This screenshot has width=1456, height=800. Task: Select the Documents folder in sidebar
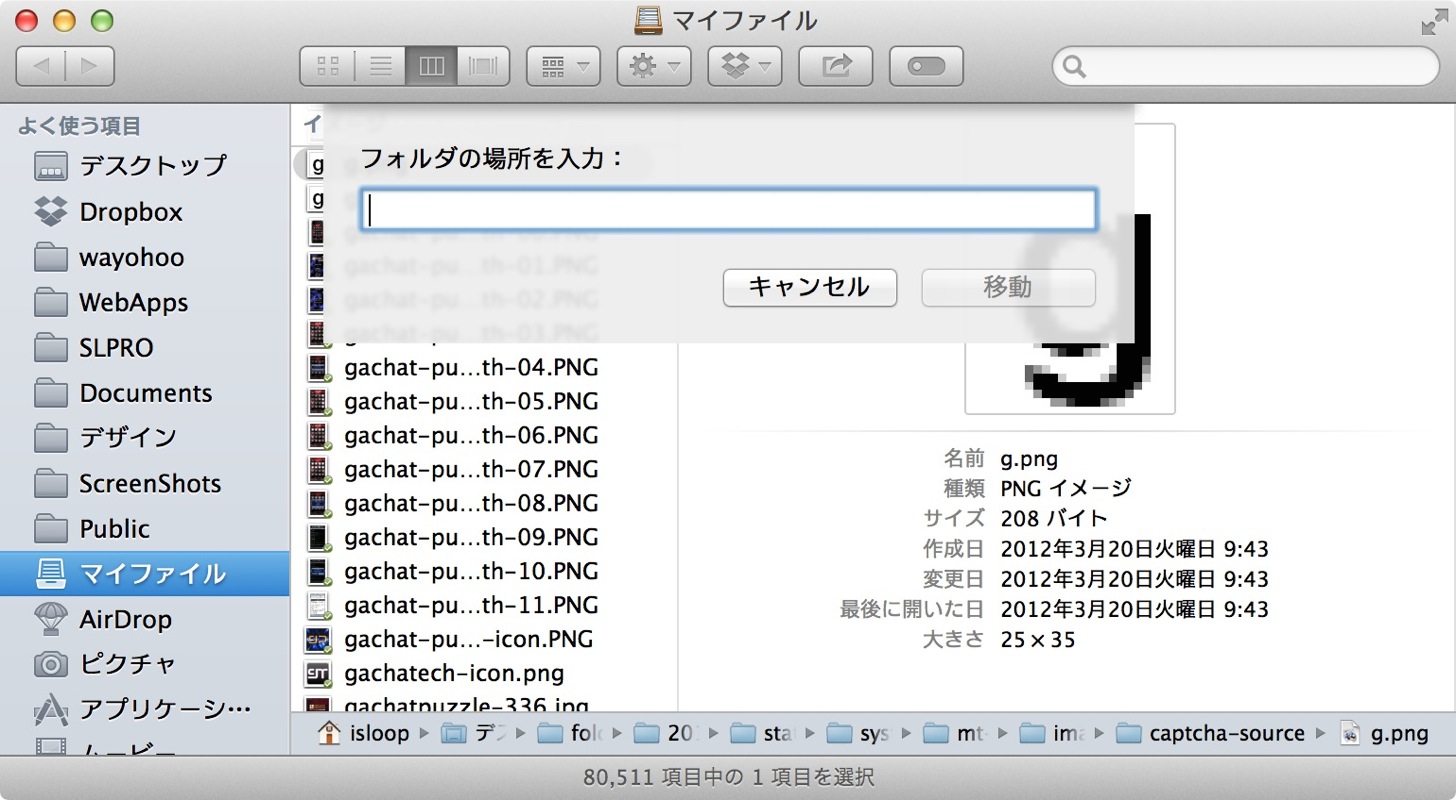[x=145, y=393]
